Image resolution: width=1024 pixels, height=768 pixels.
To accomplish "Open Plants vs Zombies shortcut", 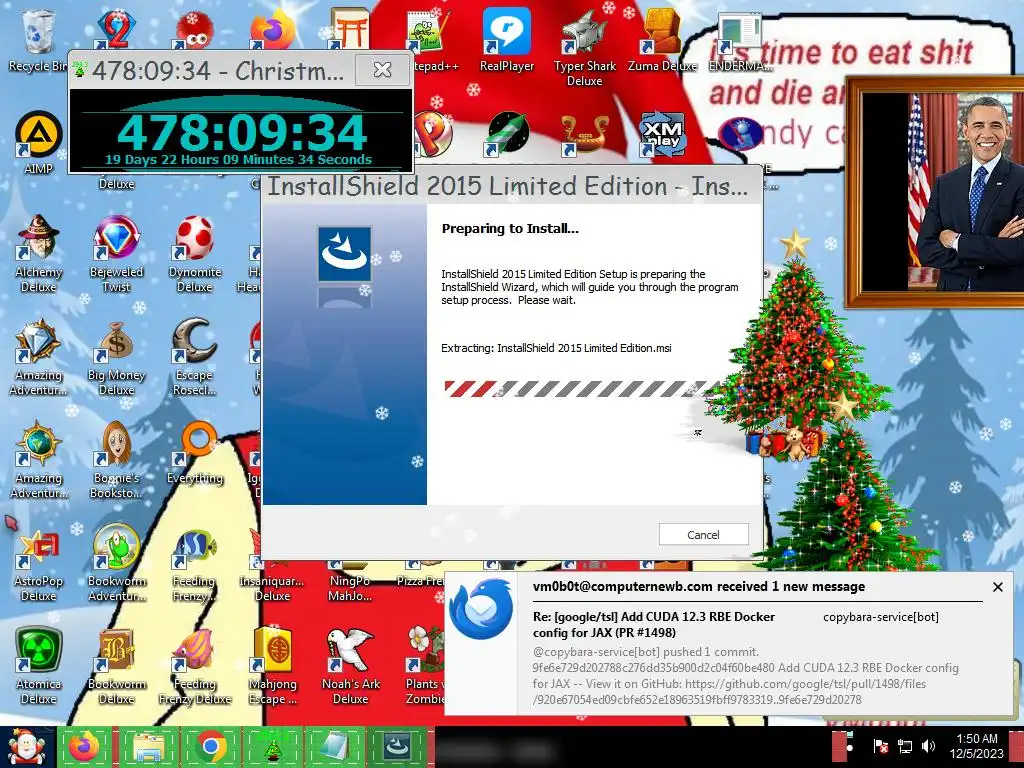I will [423, 666].
